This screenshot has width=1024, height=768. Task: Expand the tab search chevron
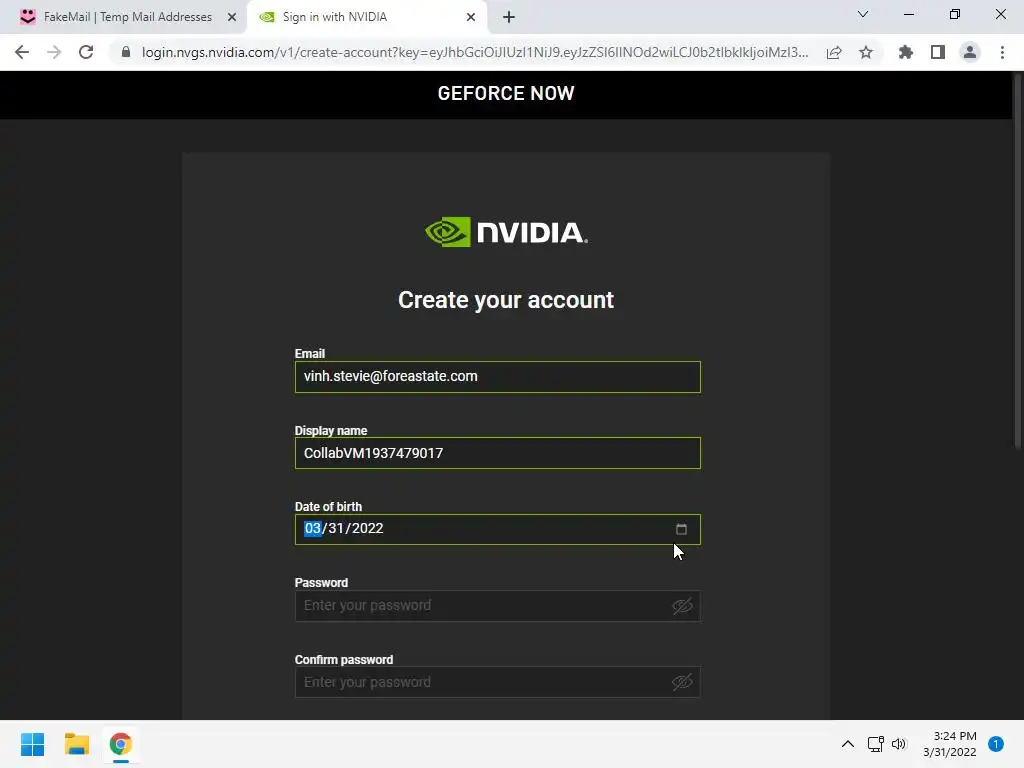pos(863,14)
